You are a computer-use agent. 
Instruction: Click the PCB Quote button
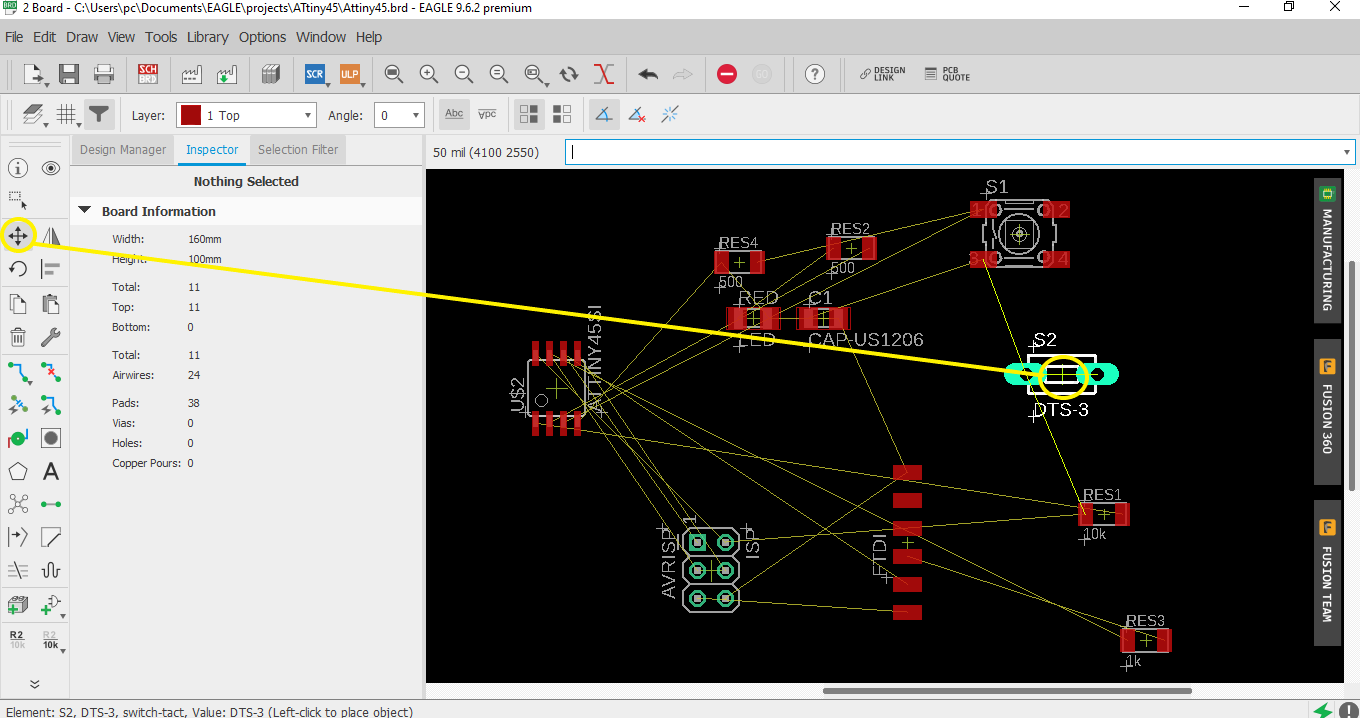[x=947, y=74]
